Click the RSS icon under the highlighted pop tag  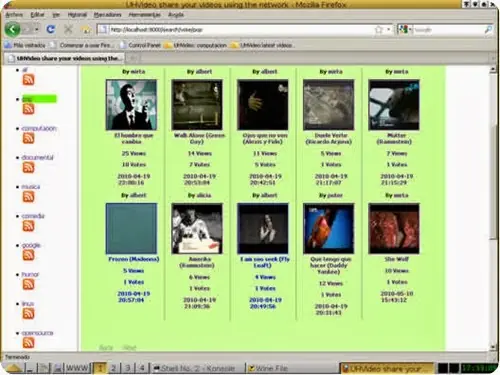(x=28, y=109)
